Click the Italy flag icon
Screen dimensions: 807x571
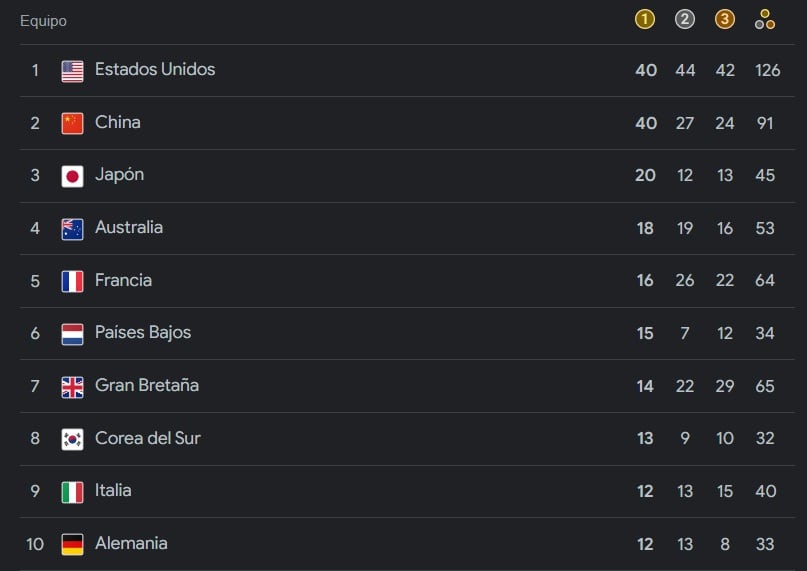pos(72,492)
